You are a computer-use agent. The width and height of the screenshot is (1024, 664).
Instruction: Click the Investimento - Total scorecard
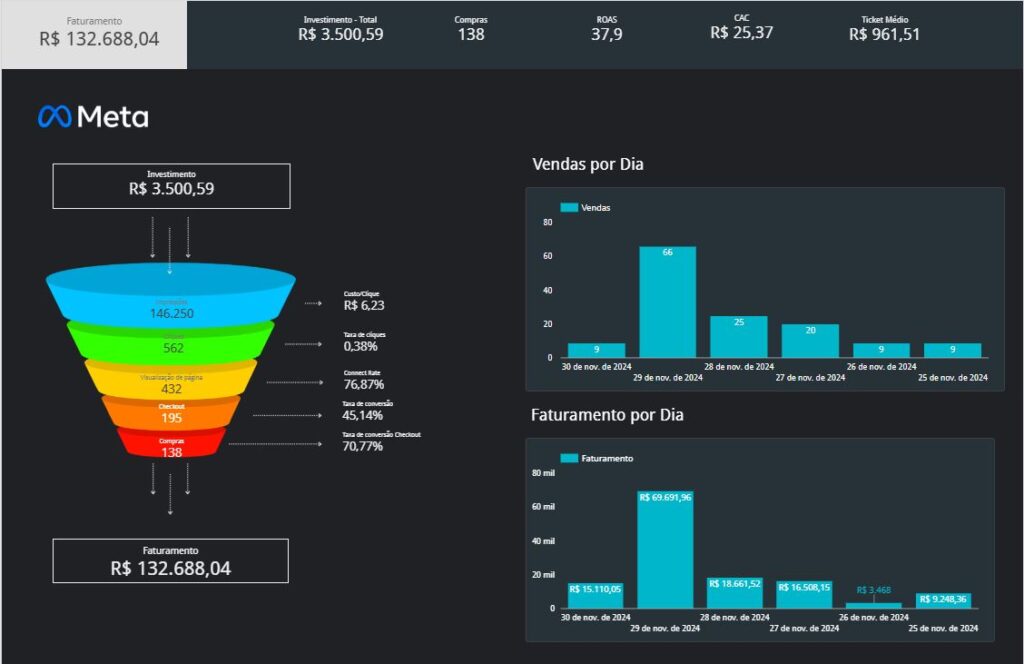(x=340, y=29)
